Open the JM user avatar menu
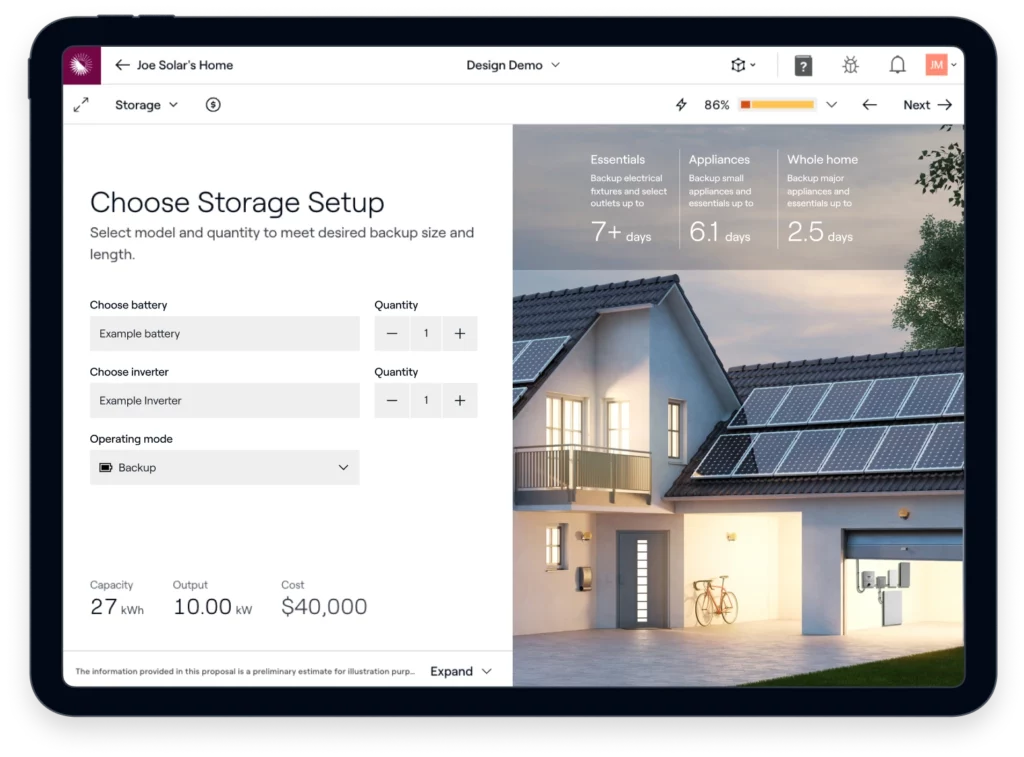This screenshot has height=757, width=1024. point(936,65)
